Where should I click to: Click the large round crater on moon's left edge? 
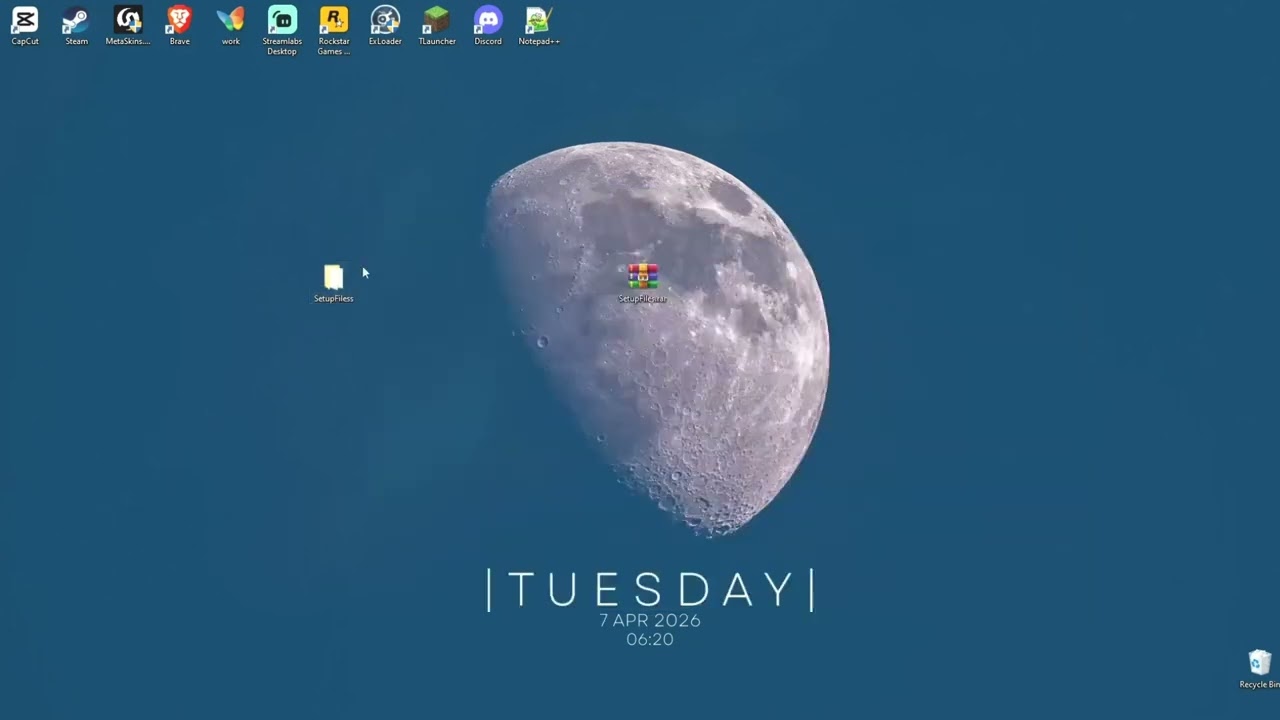pos(542,342)
